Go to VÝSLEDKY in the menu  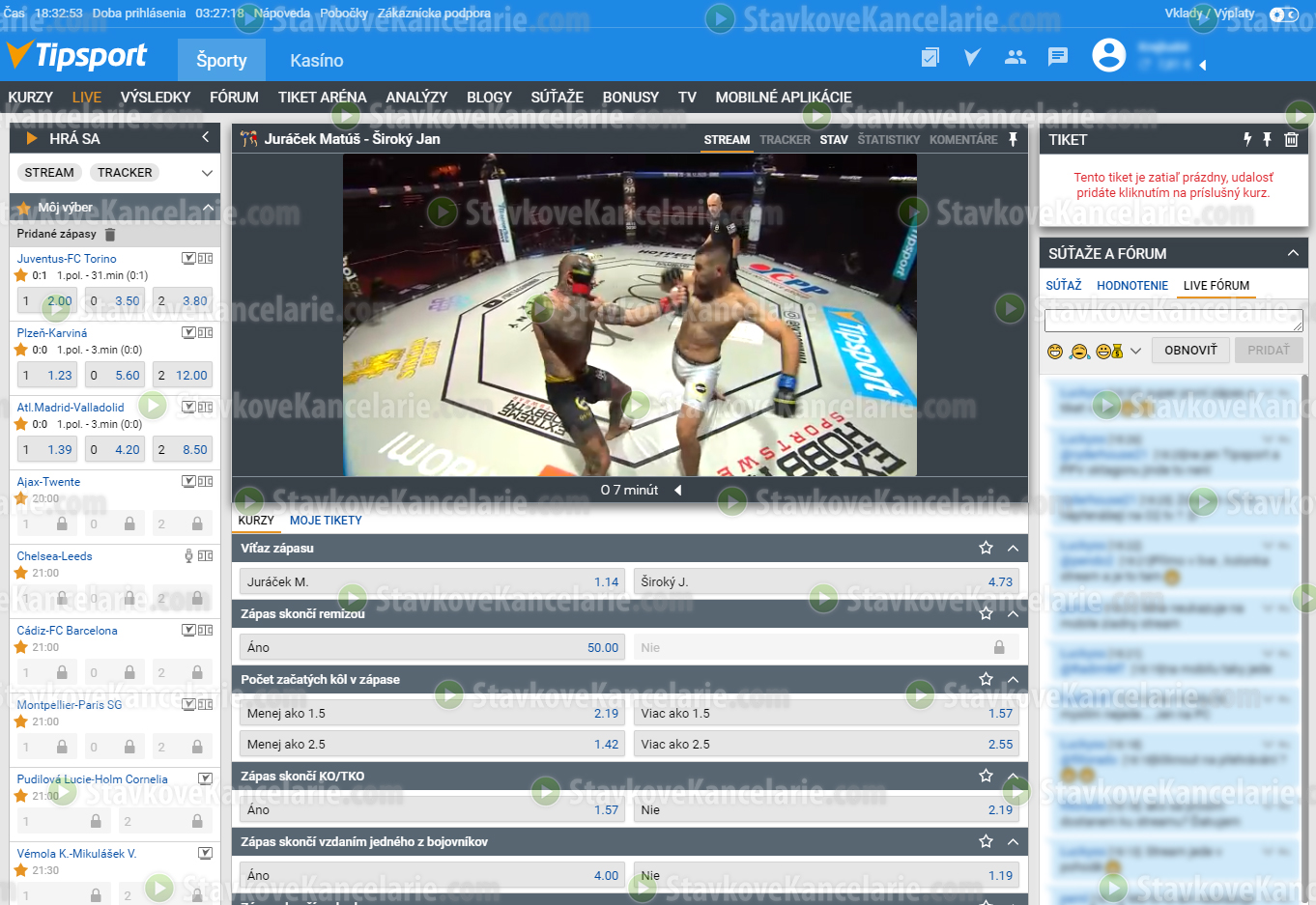coord(156,97)
